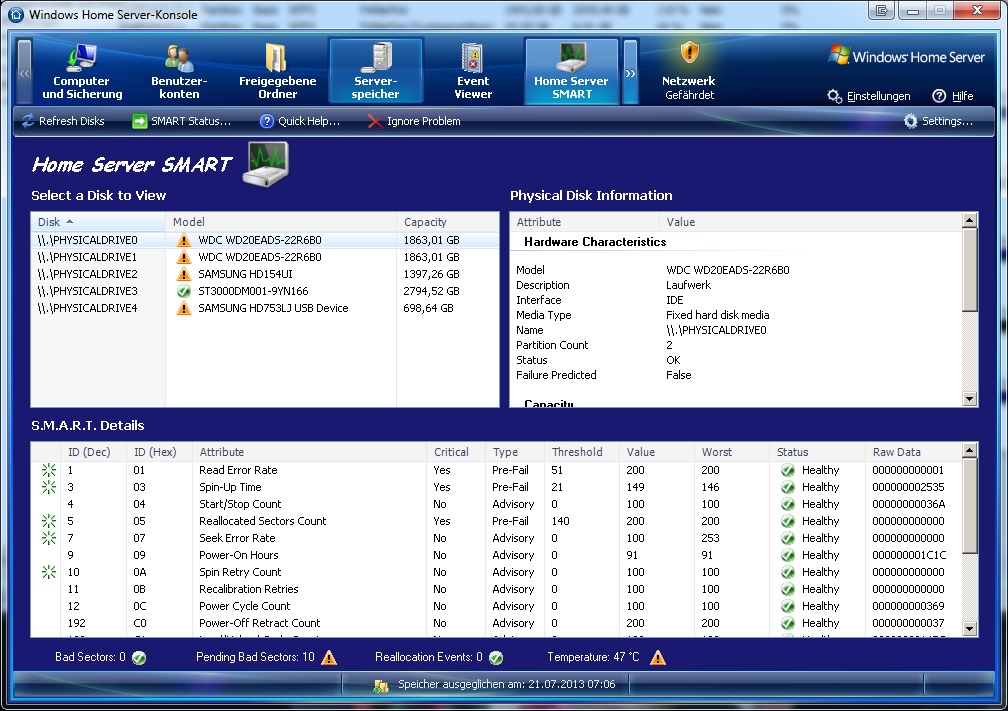Select PHYSICALDRIVE3 disk row
This screenshot has width=1008, height=711.
click(265, 291)
